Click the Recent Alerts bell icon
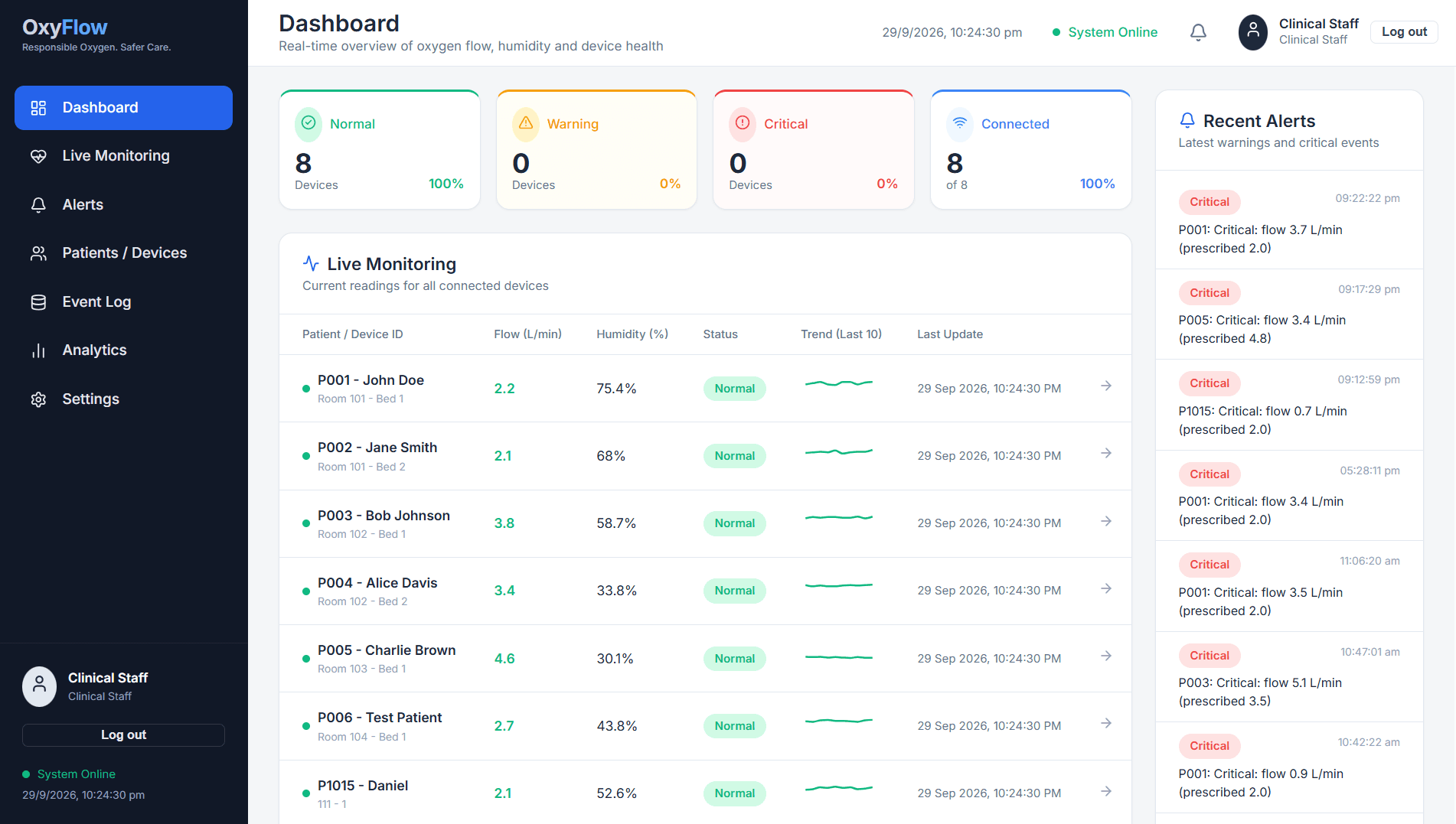This screenshot has width=1456, height=824. [1187, 121]
